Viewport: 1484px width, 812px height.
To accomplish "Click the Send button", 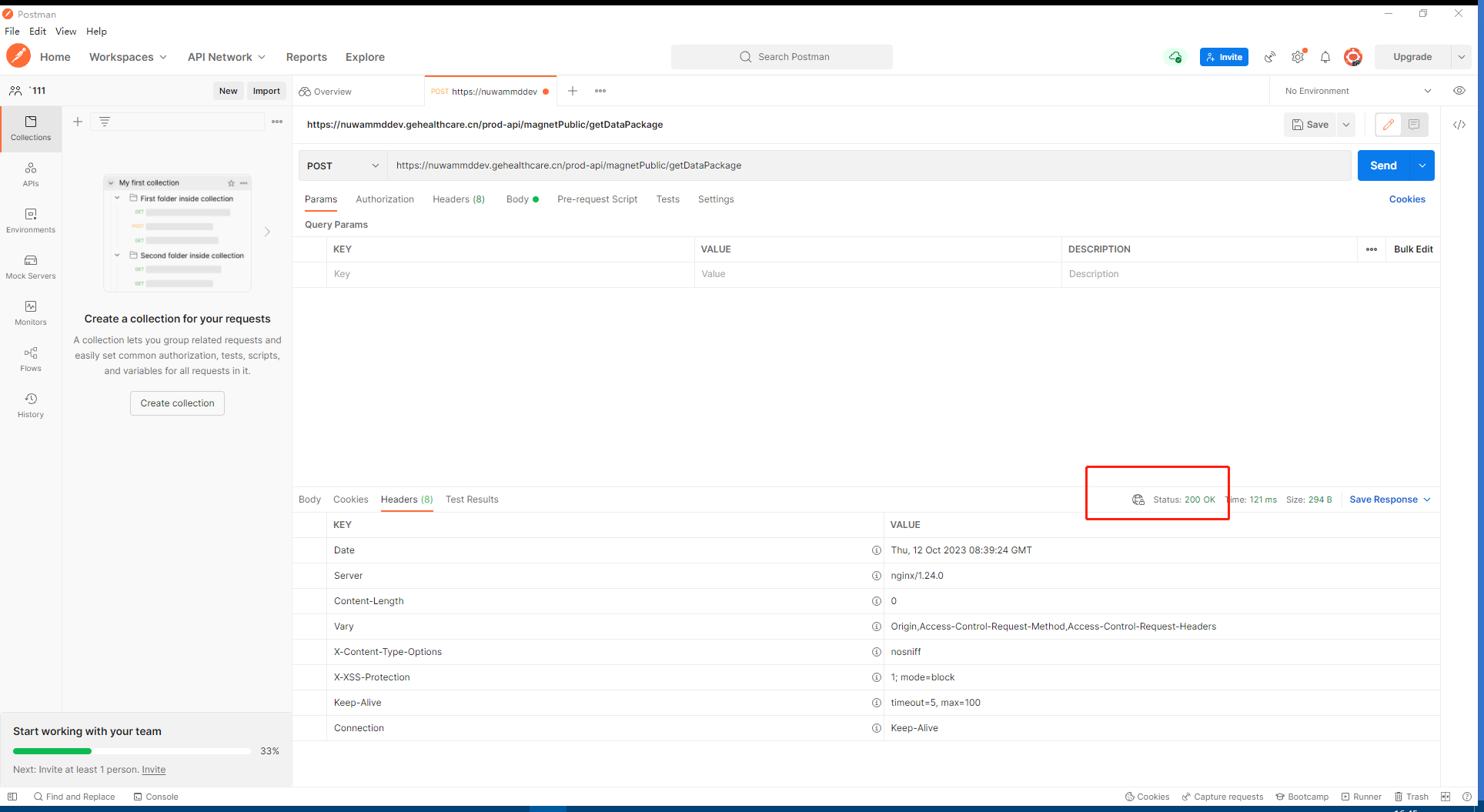I will 1383,165.
